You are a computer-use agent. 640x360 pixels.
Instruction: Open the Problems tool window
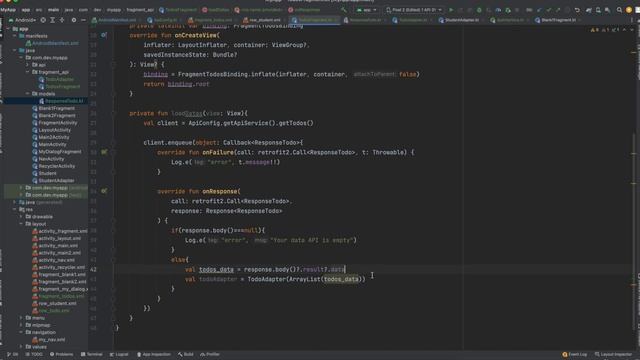pyautogui.click(x=62, y=354)
